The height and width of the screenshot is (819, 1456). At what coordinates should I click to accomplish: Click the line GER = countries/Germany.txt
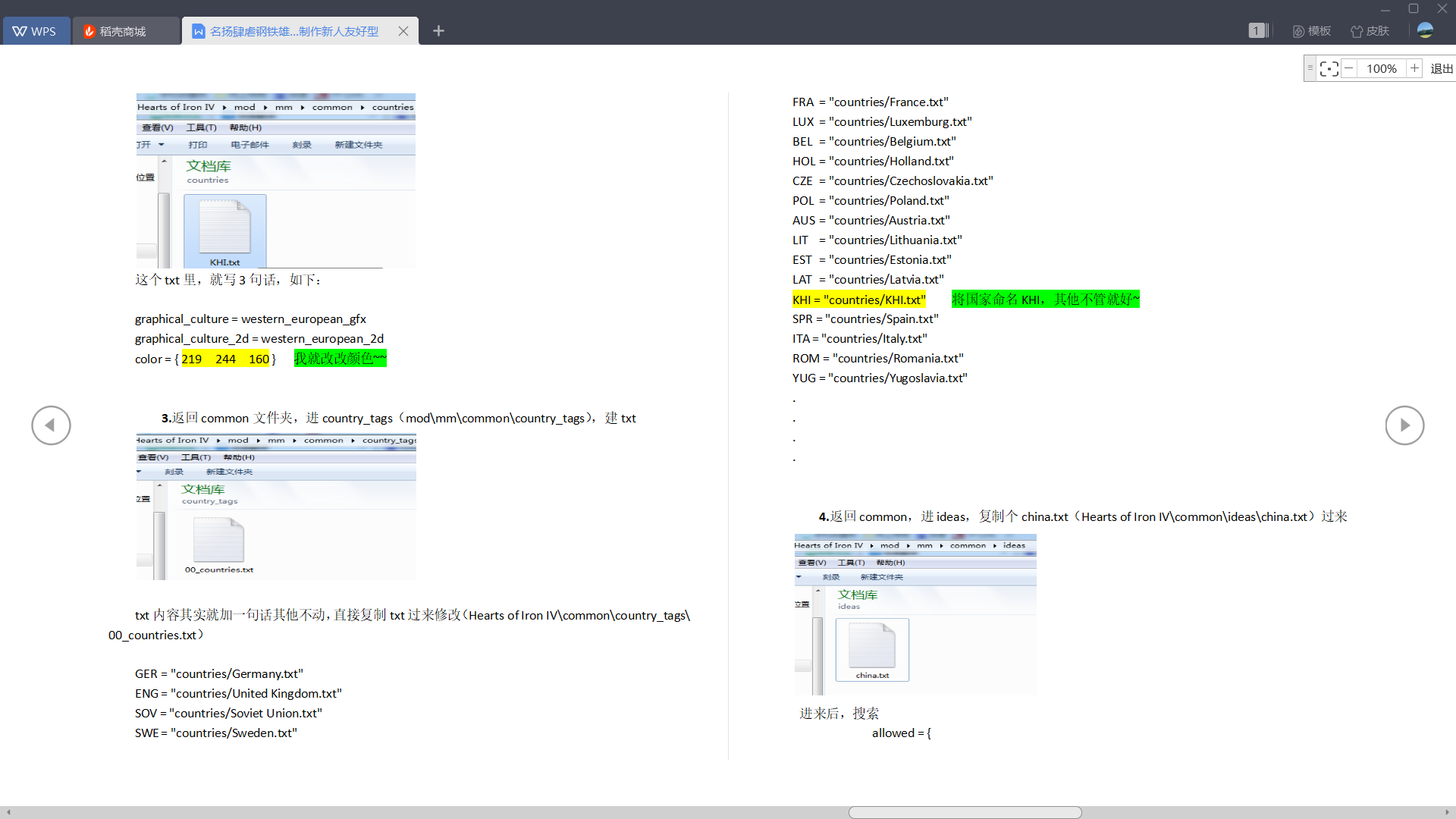pos(219,673)
